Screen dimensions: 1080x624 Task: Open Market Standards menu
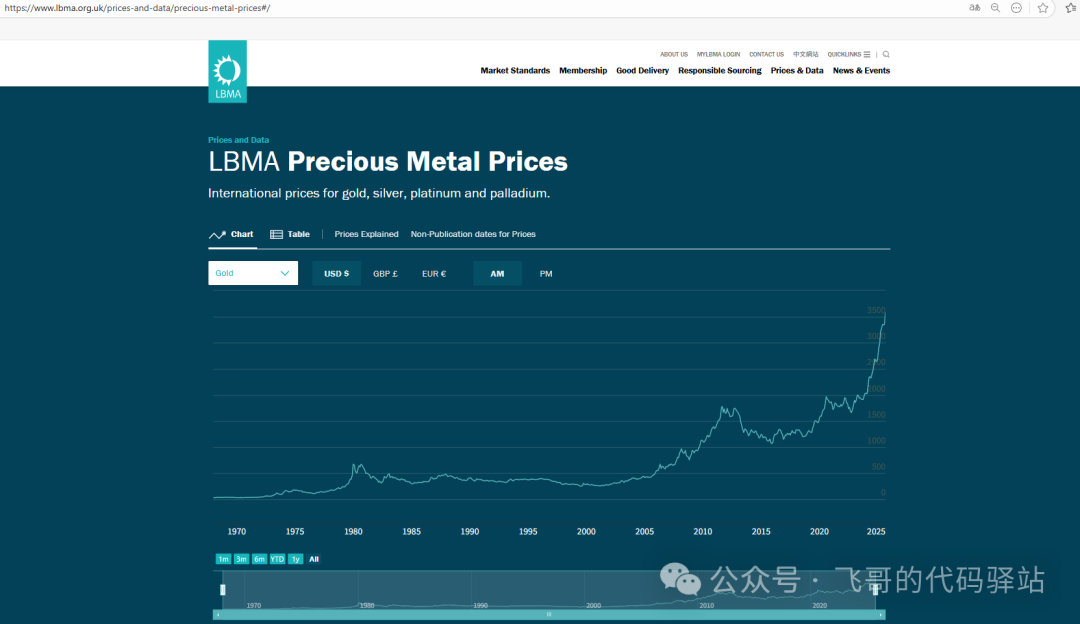pyautogui.click(x=515, y=70)
